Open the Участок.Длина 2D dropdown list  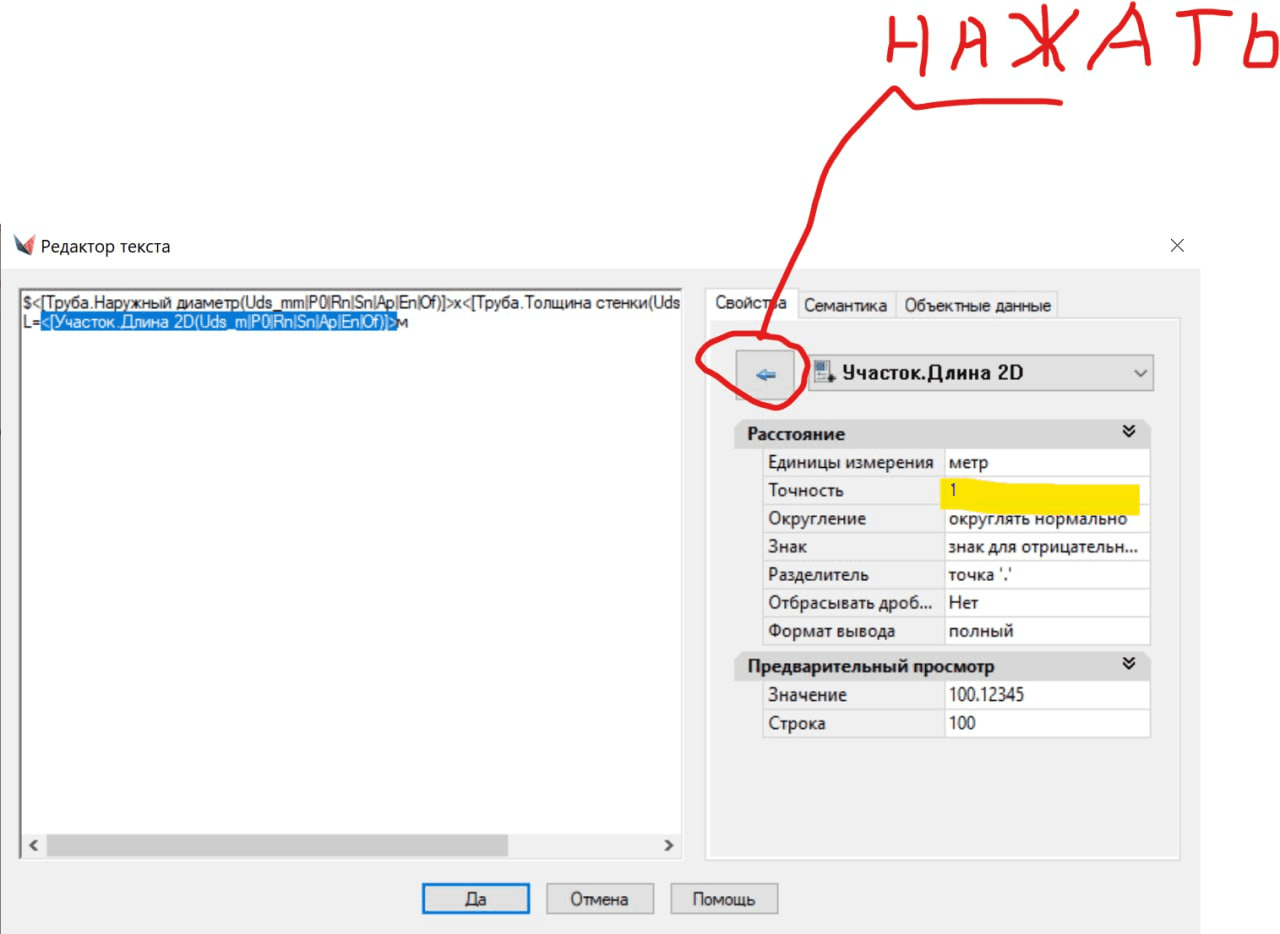coord(1140,373)
